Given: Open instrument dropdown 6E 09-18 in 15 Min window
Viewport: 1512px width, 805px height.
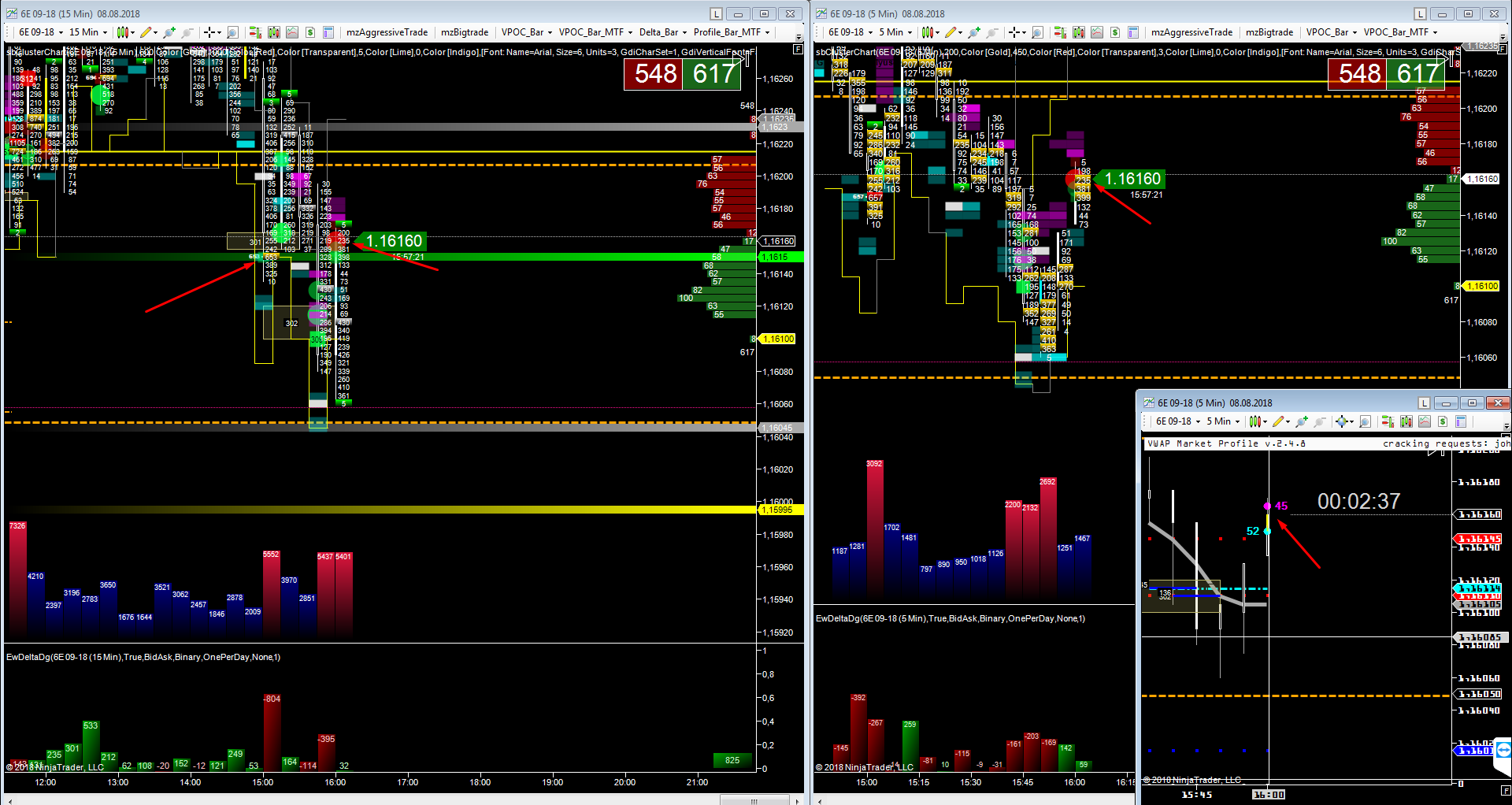Looking at the screenshot, I should pos(40,32).
